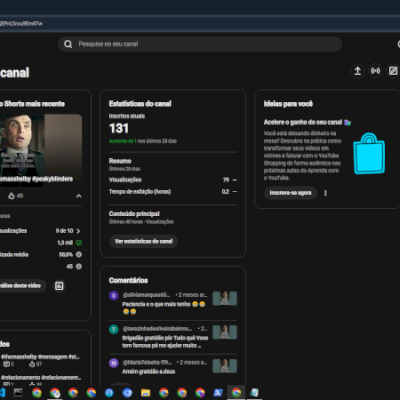The height and width of the screenshot is (400, 400).
Task: Click the magnifier icon in search bar
Action: (68, 44)
